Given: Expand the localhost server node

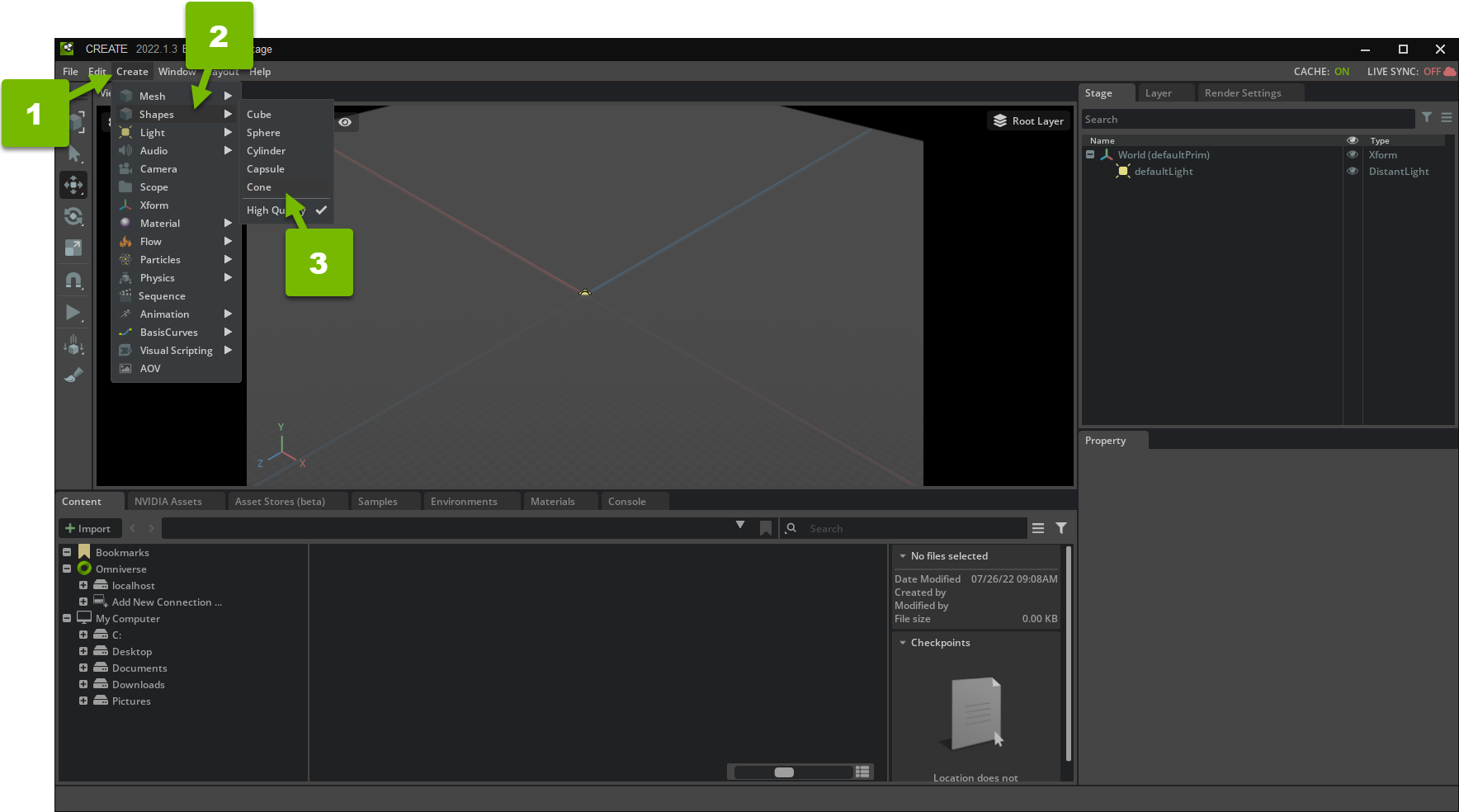Looking at the screenshot, I should click(83, 586).
